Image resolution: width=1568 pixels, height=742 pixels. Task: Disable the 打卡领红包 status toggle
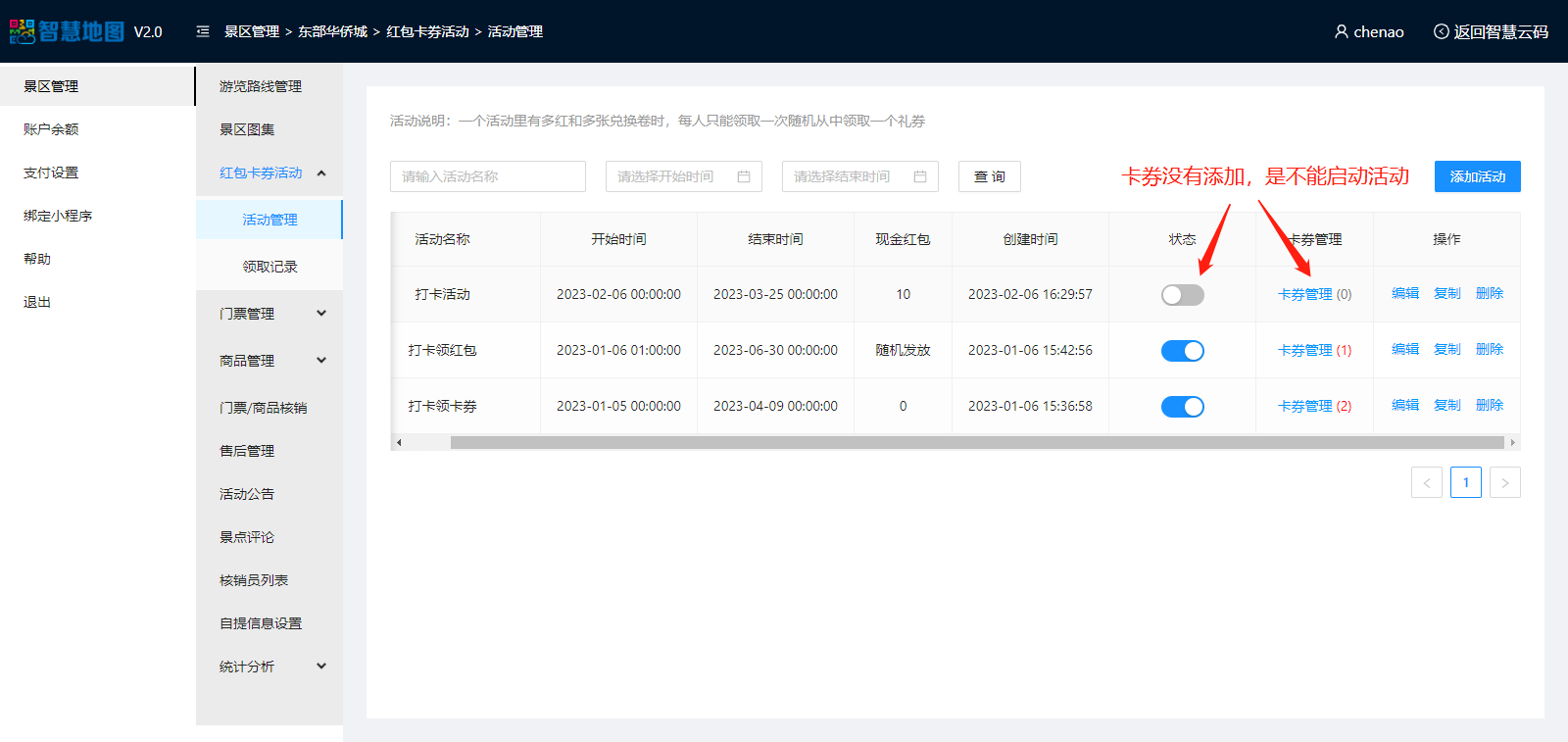(x=1182, y=351)
